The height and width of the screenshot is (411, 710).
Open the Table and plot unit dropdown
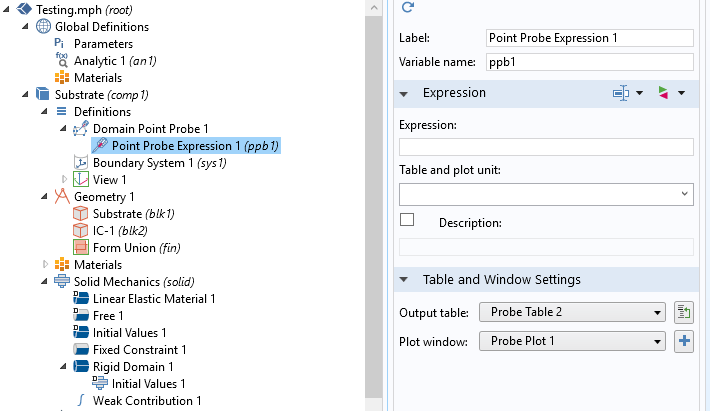546,194
